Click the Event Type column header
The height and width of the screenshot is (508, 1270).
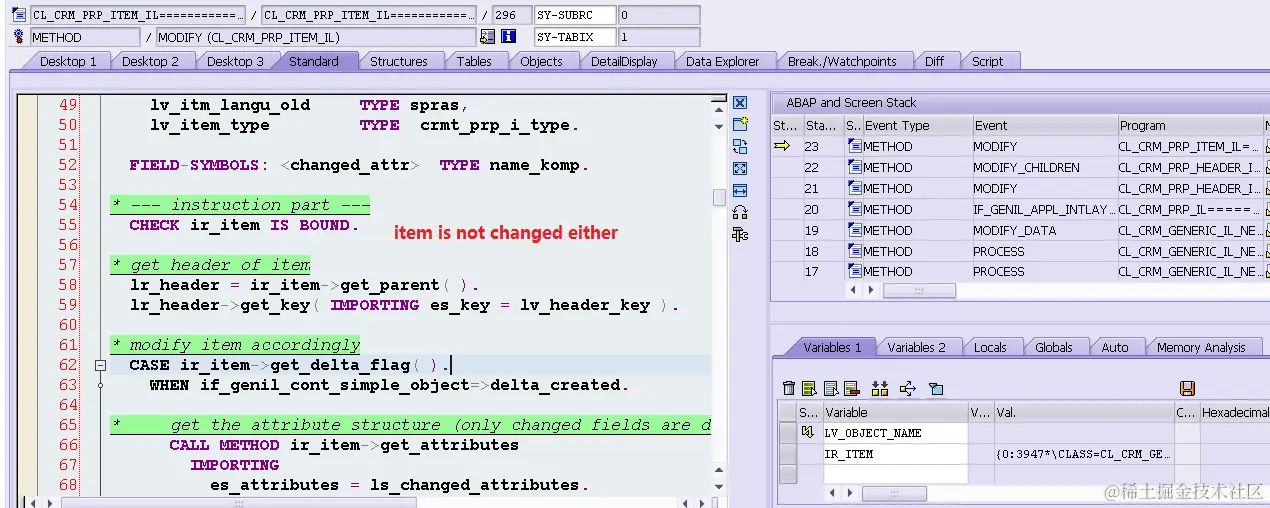click(917, 125)
